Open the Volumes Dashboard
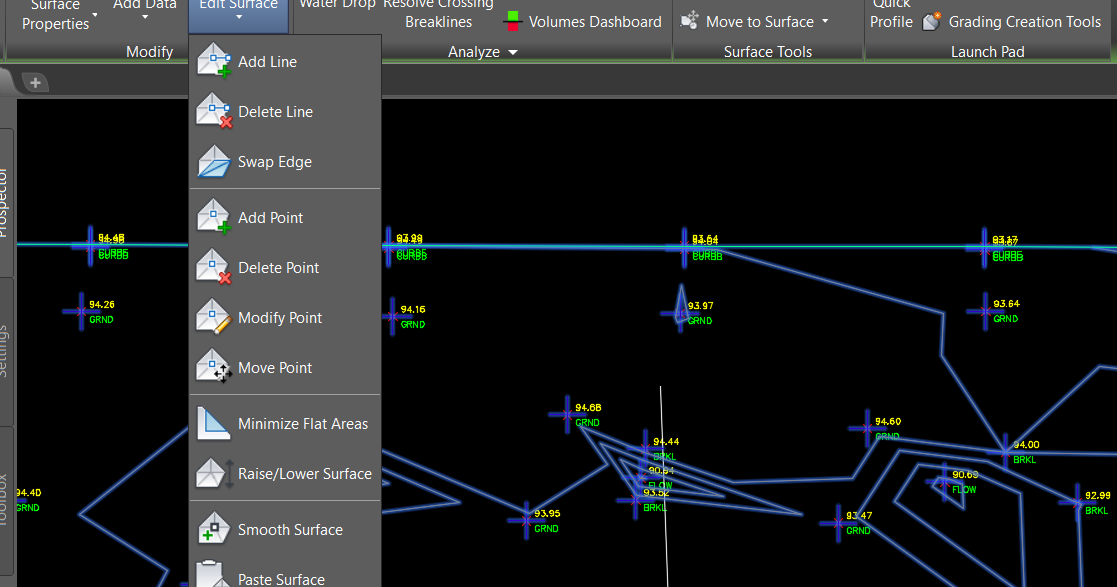The image size is (1117, 587). pyautogui.click(x=584, y=21)
